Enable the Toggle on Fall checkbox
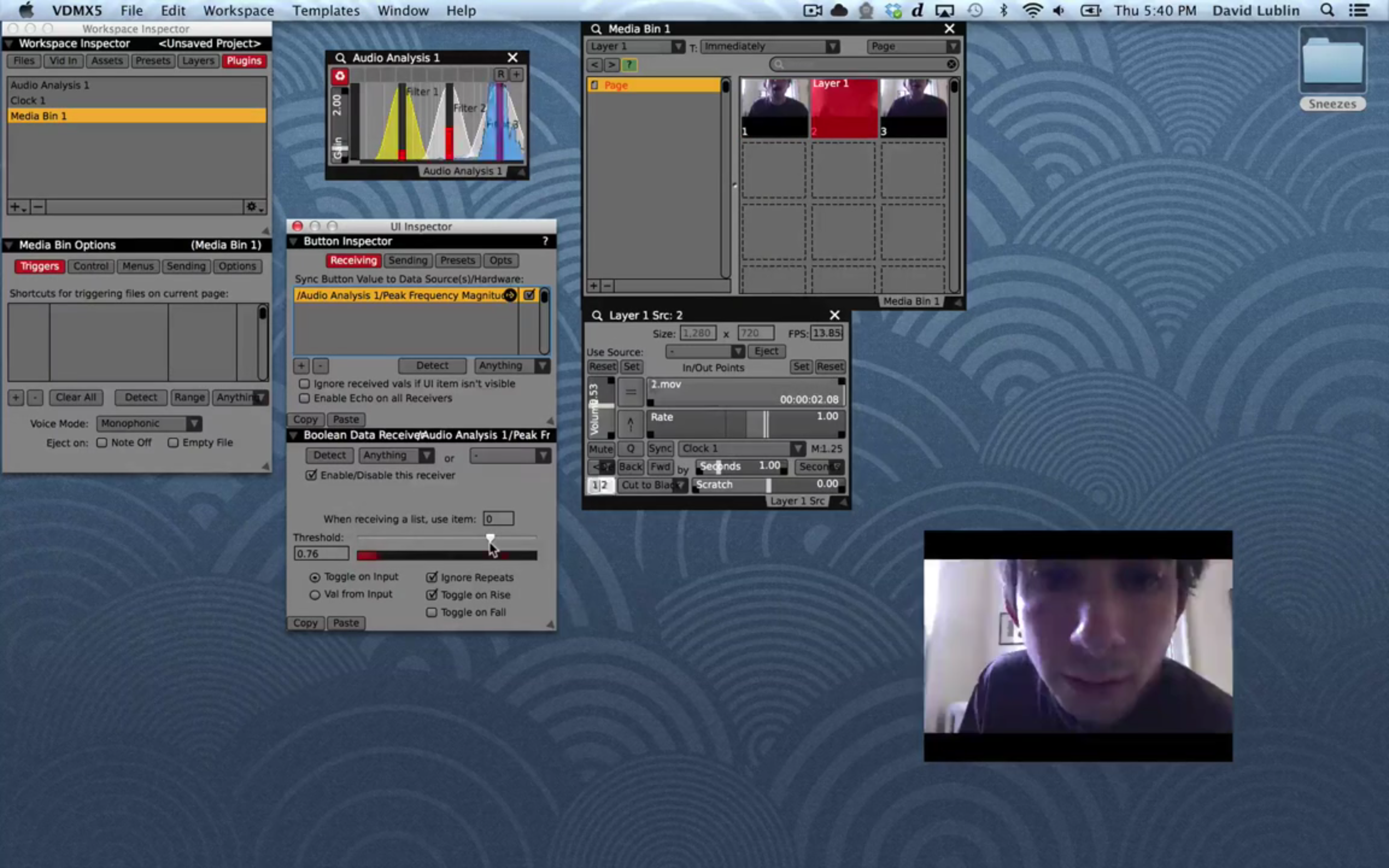Viewport: 1389px width, 868px height. tap(432, 612)
